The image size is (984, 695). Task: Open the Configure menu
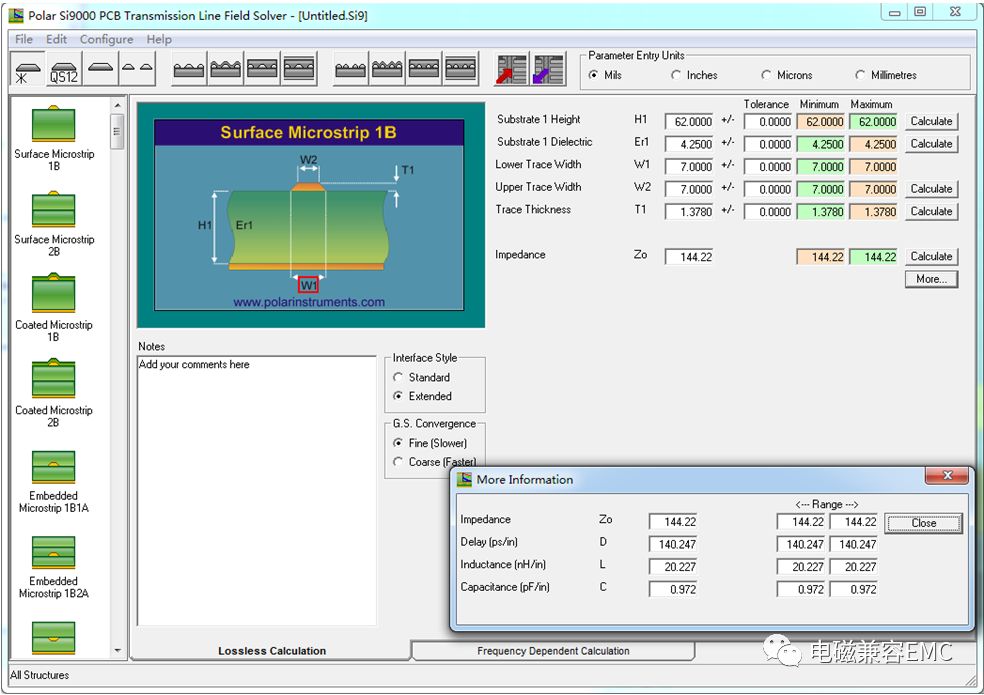coord(106,39)
